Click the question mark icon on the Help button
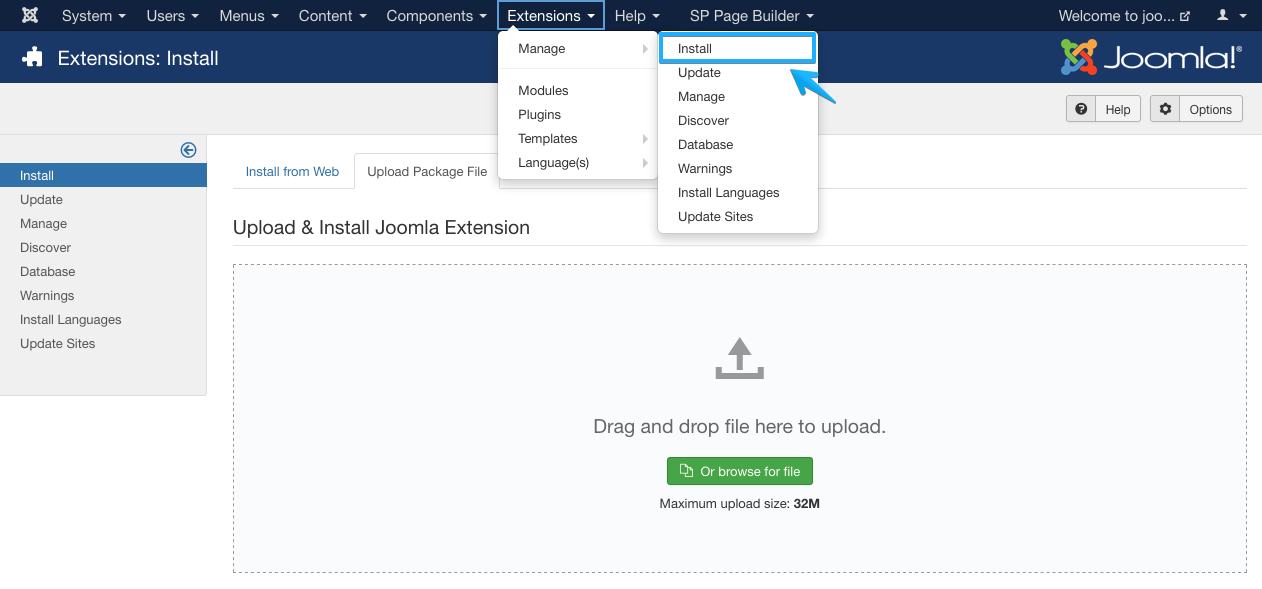1262x589 pixels. (1081, 108)
